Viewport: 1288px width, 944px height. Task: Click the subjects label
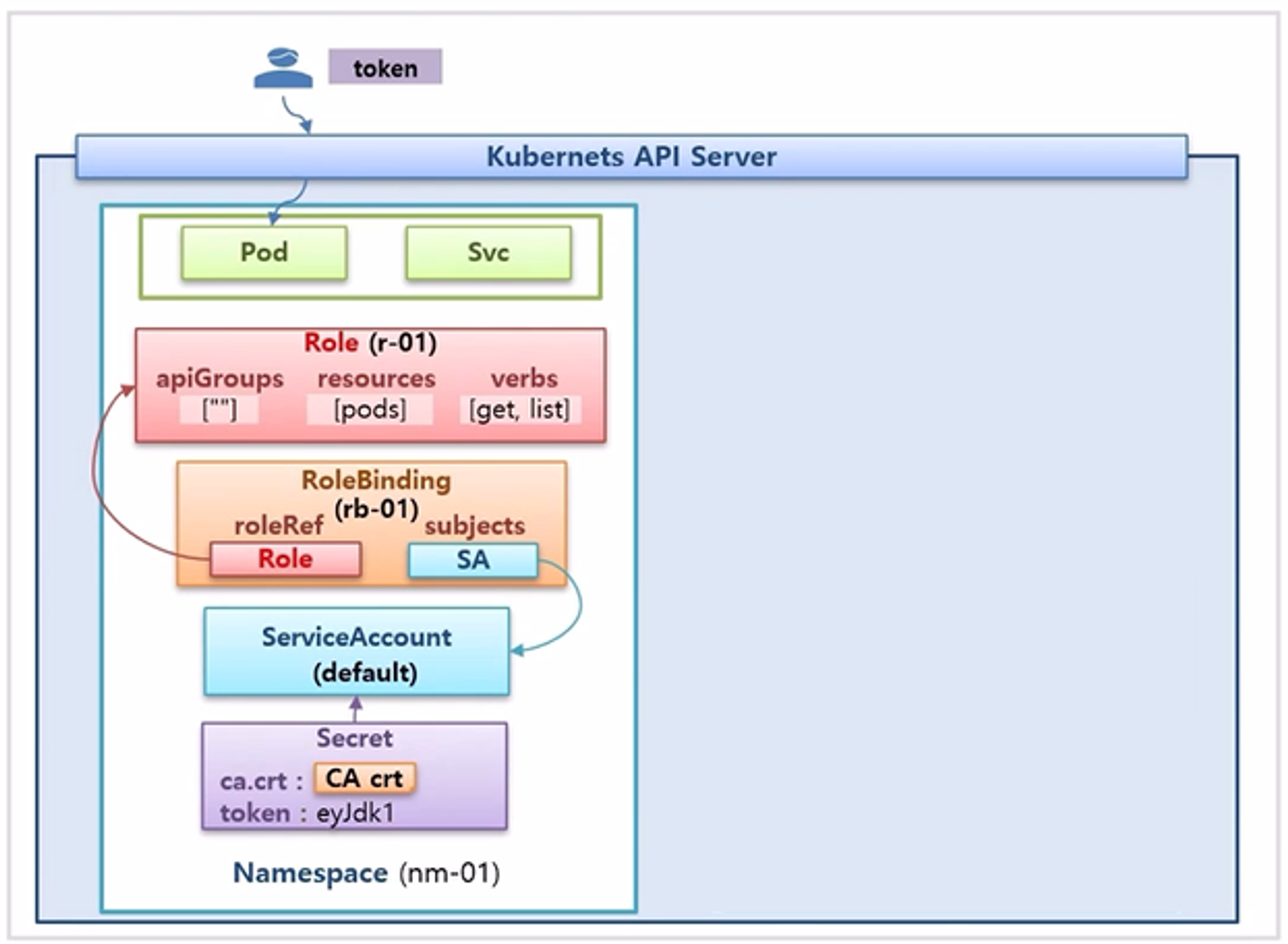(x=475, y=526)
